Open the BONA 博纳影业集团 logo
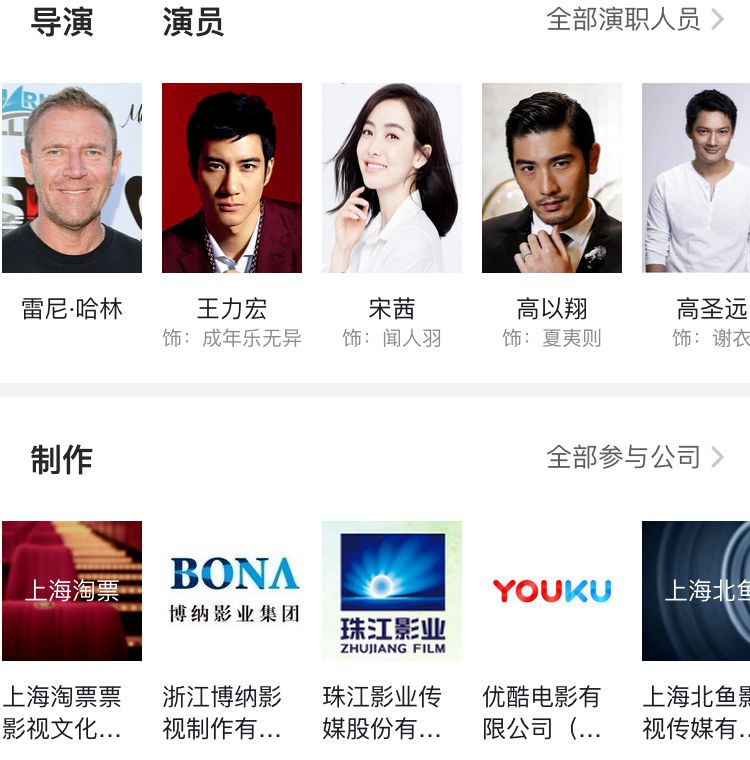 232,591
